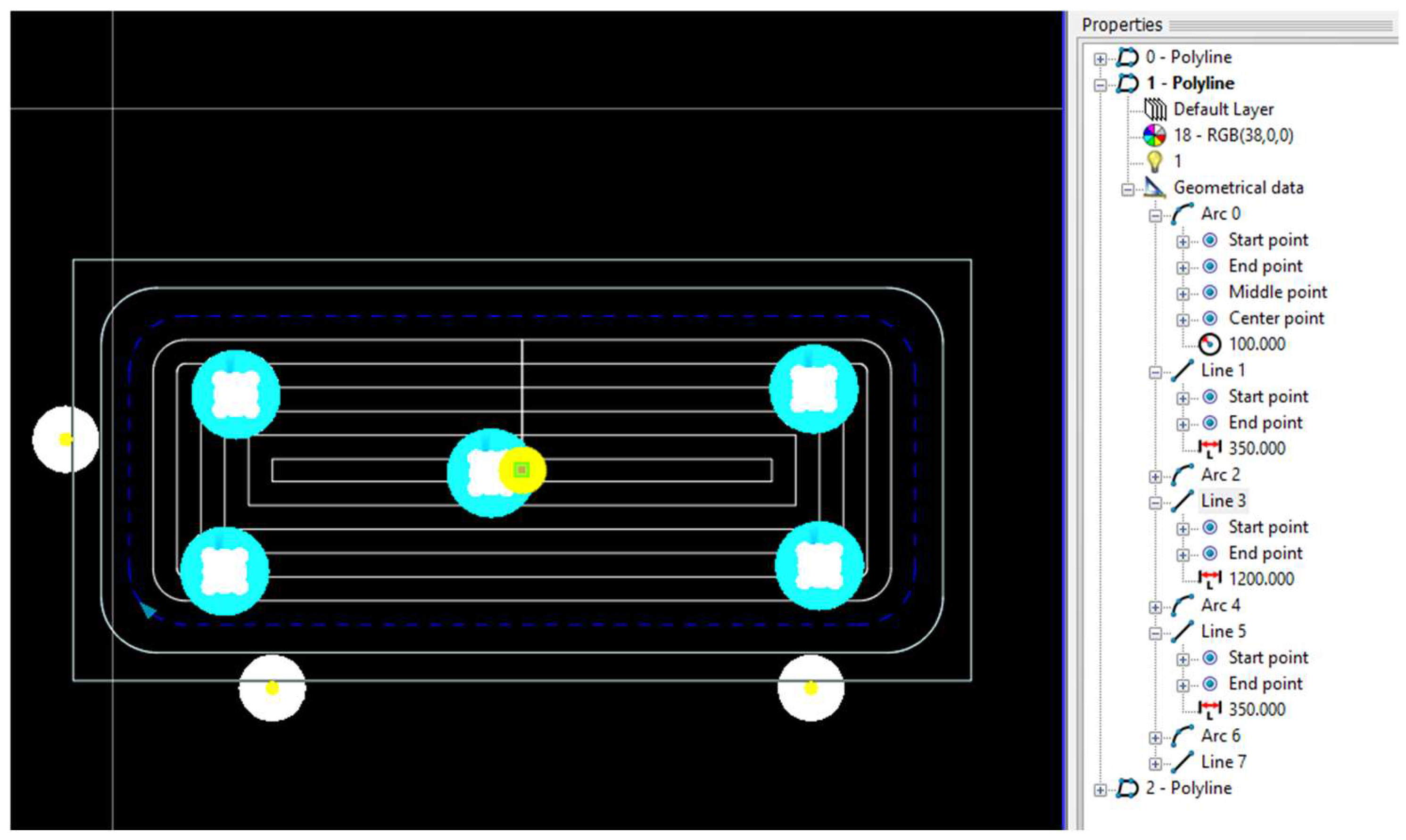
Task: Click the Geometrical data triangle icon
Action: pos(1154,187)
